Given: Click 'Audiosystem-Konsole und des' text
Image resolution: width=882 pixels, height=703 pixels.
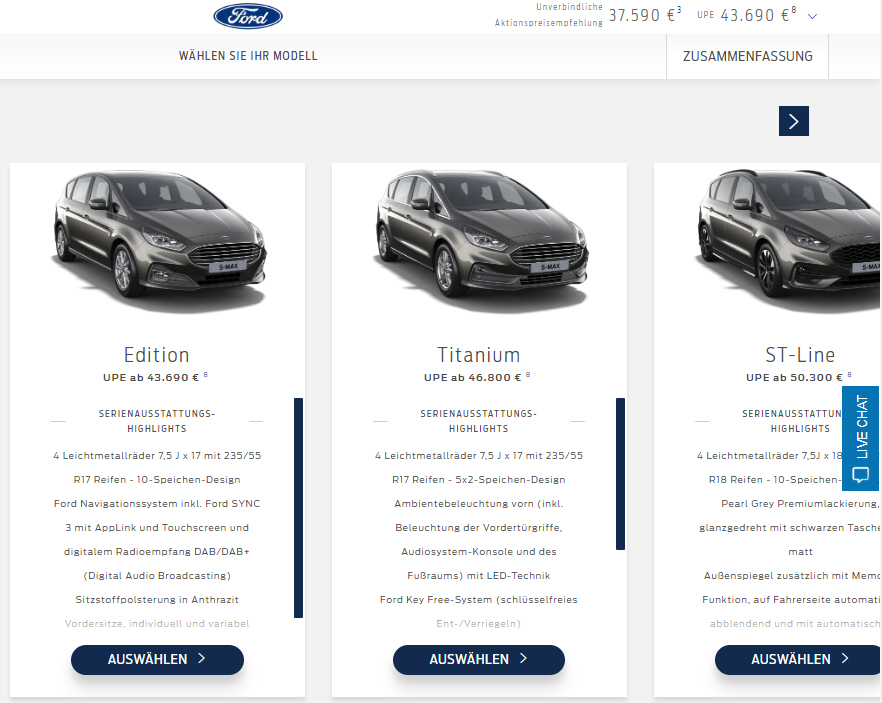Looking at the screenshot, I should click(479, 552).
